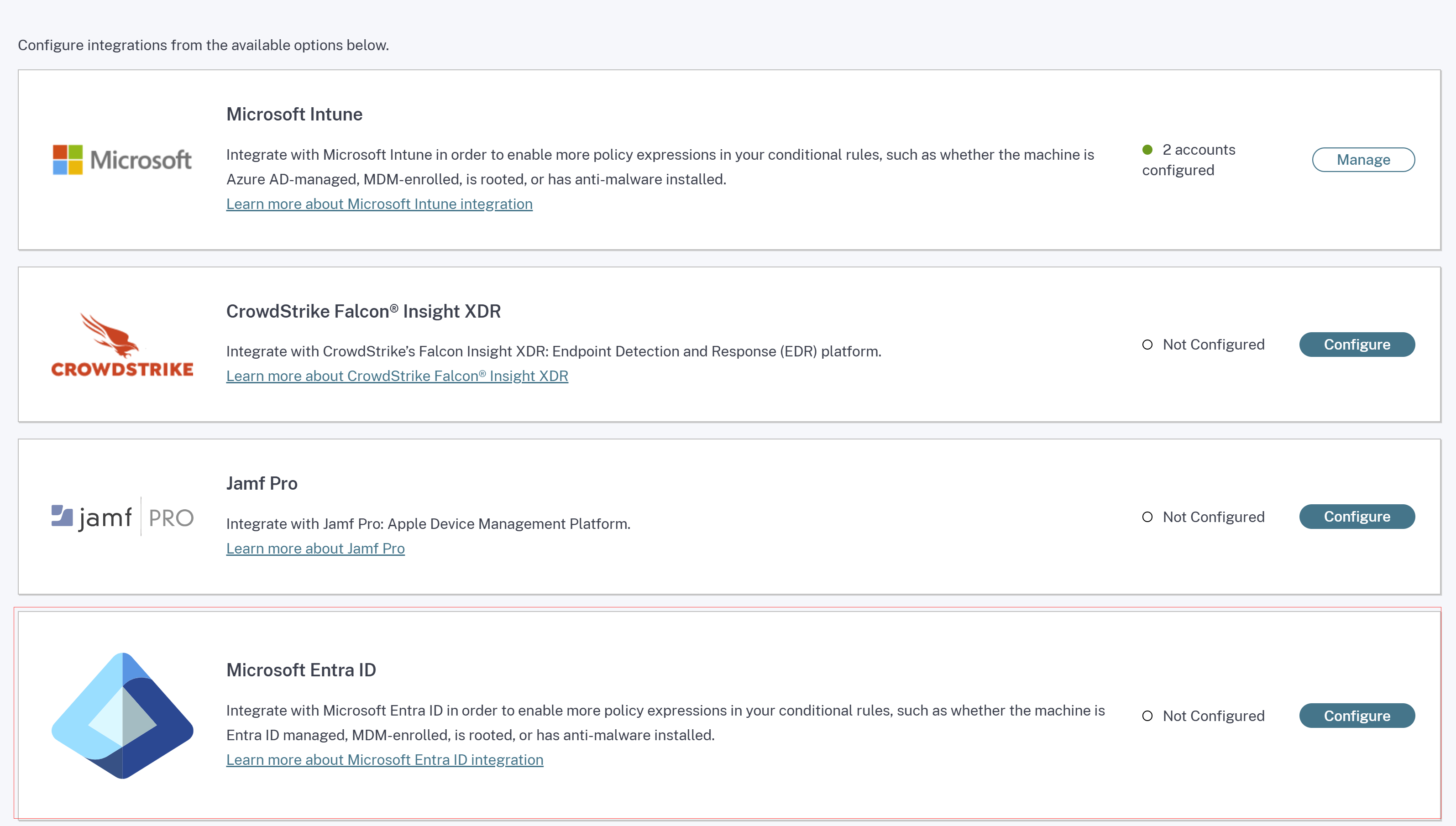The image size is (1456, 826).
Task: Select the Microsoft Entra ID heading
Action: point(301,670)
